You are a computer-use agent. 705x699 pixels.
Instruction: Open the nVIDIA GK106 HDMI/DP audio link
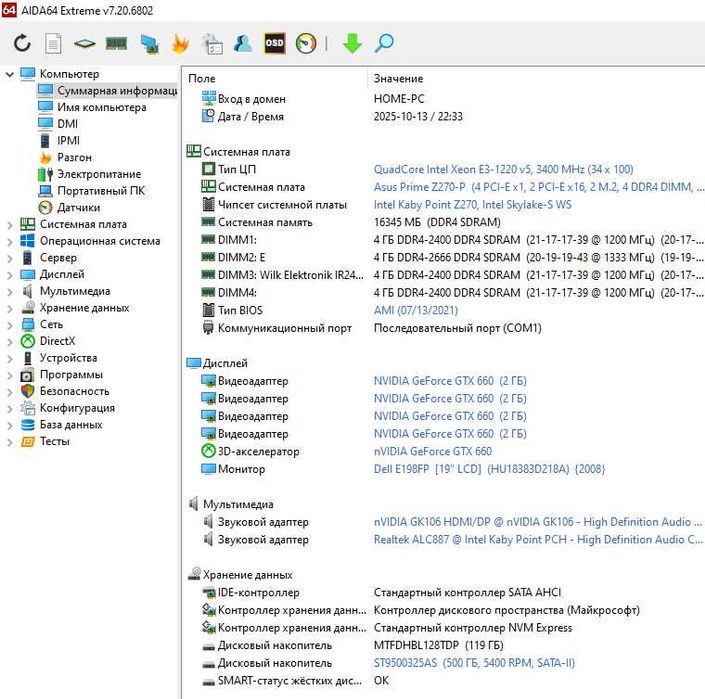point(538,522)
